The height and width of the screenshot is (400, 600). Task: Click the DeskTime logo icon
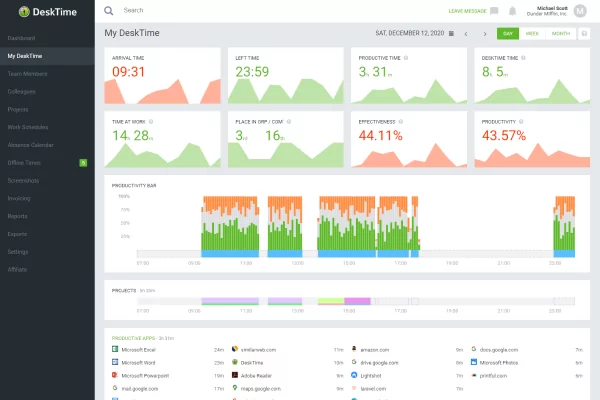[x=24, y=12]
